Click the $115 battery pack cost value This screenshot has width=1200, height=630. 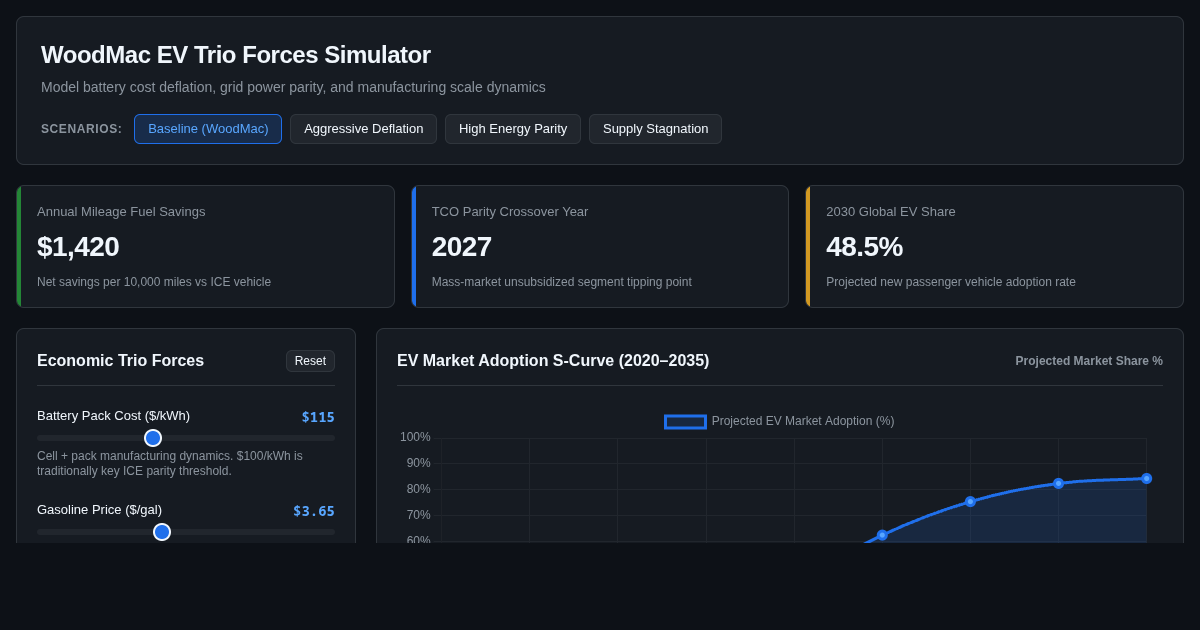coord(318,417)
